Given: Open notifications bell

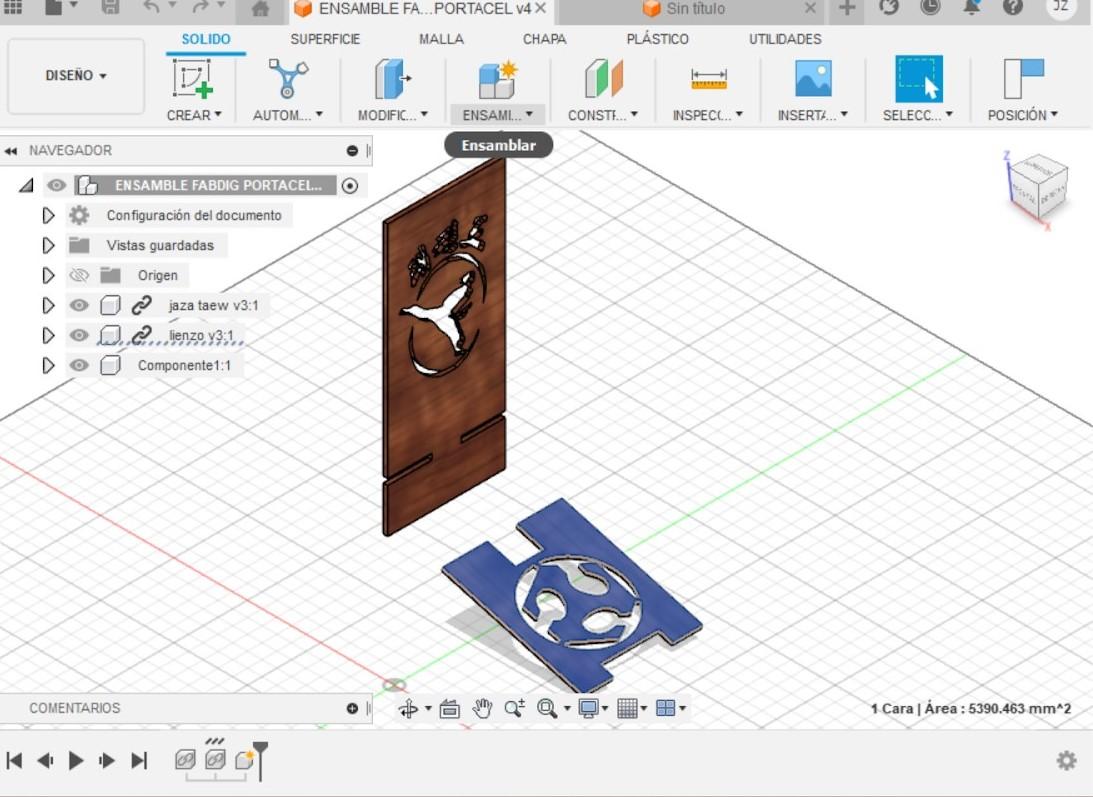Looking at the screenshot, I should pyautogui.click(x=972, y=7).
